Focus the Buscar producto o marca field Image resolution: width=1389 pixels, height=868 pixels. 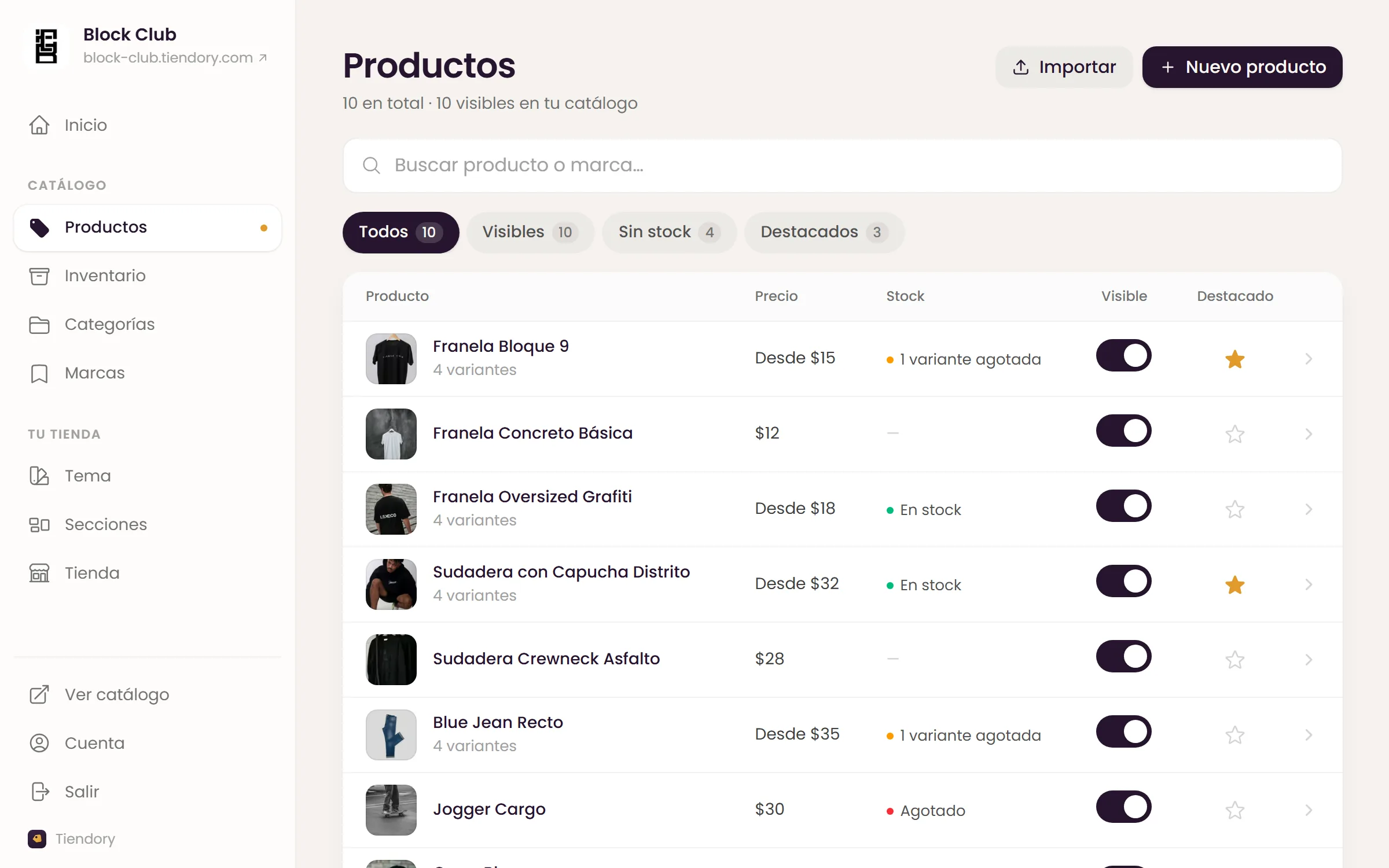click(842, 165)
